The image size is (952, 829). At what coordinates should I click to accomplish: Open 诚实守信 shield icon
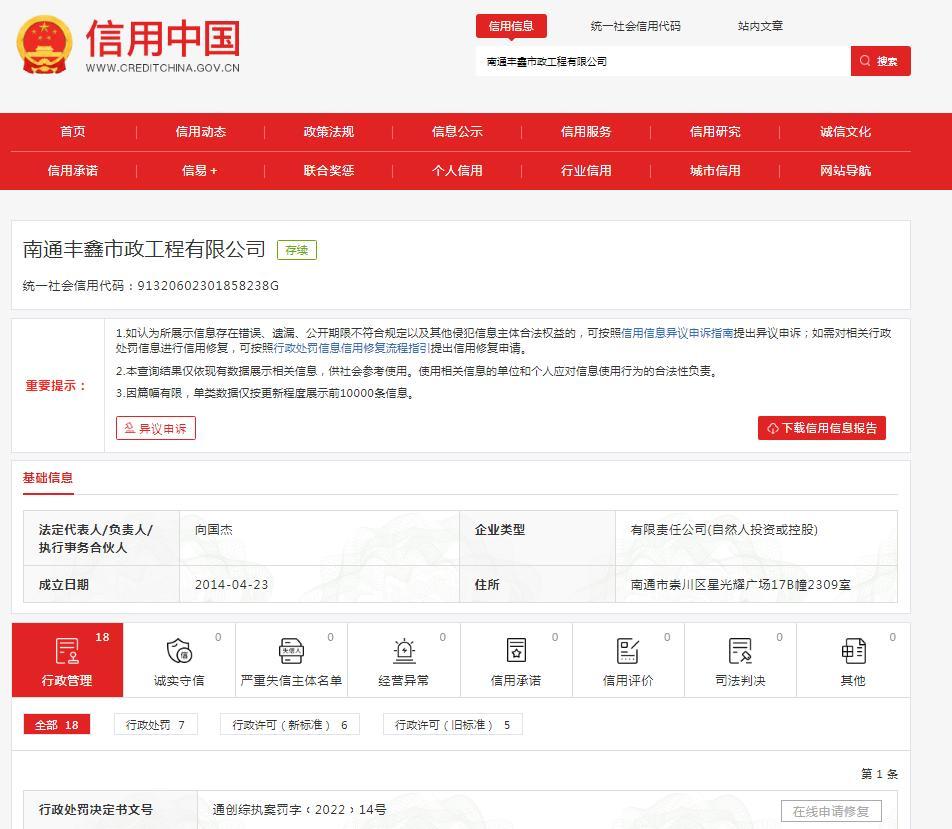(x=179, y=651)
